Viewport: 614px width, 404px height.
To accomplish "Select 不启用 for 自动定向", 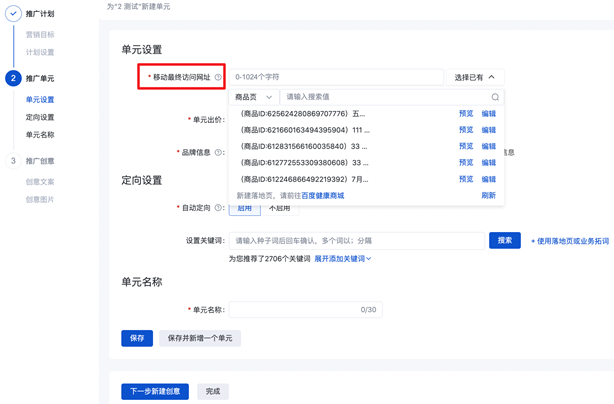I will coord(279,208).
